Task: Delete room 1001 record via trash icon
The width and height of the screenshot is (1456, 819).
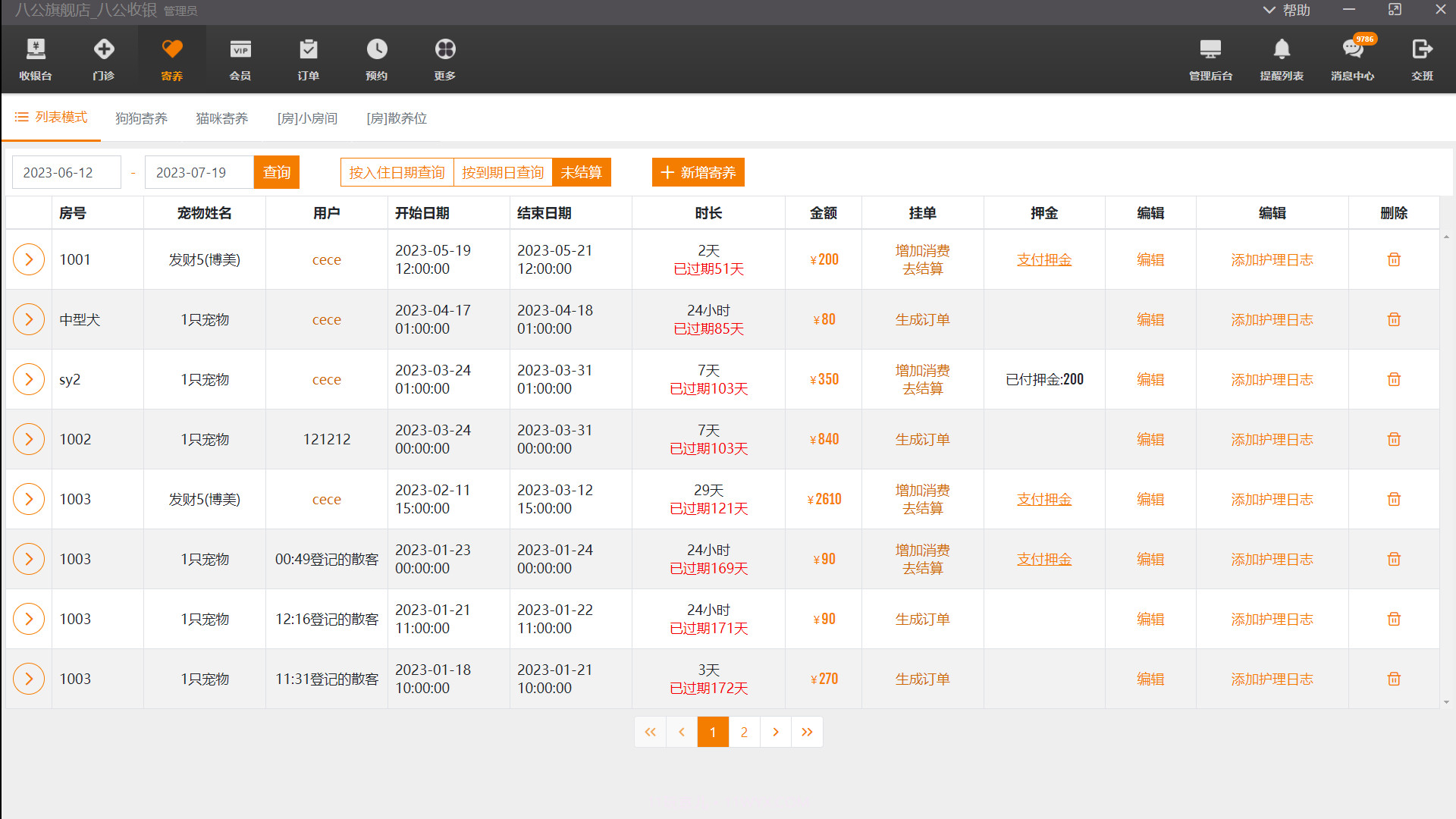Action: (x=1394, y=259)
